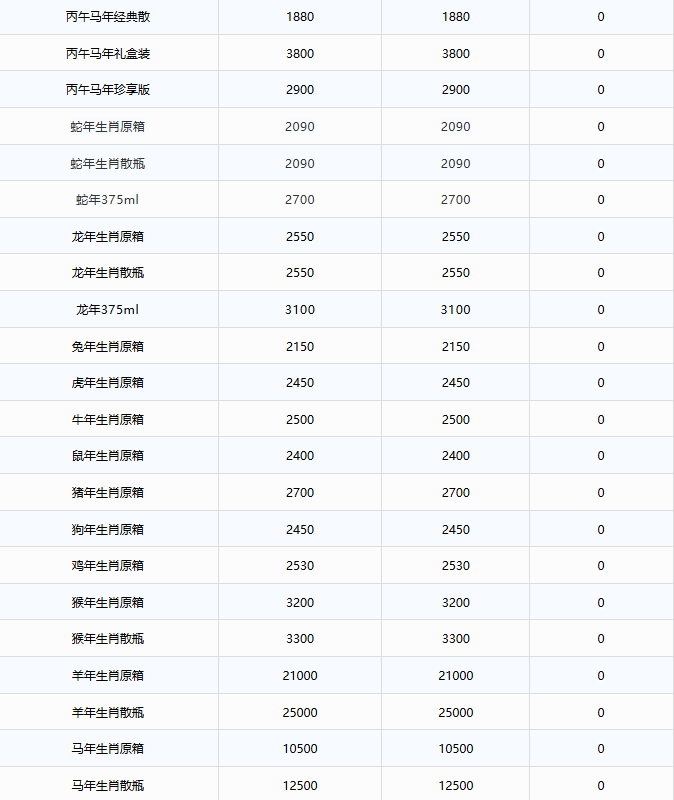This screenshot has height=800, width=674.
Task: Select the 羊年生肖原箱 name cell
Action: pyautogui.click(x=108, y=676)
